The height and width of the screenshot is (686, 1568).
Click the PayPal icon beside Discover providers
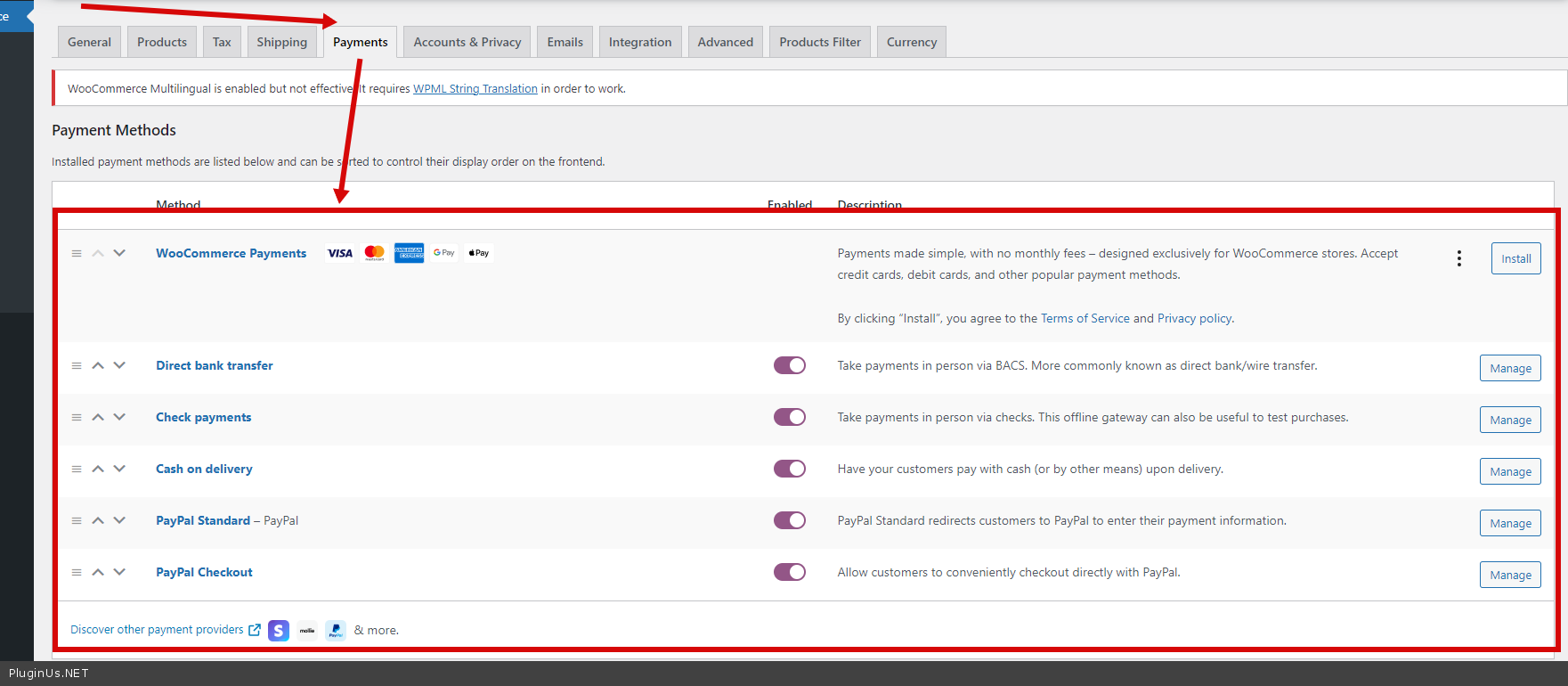(336, 631)
